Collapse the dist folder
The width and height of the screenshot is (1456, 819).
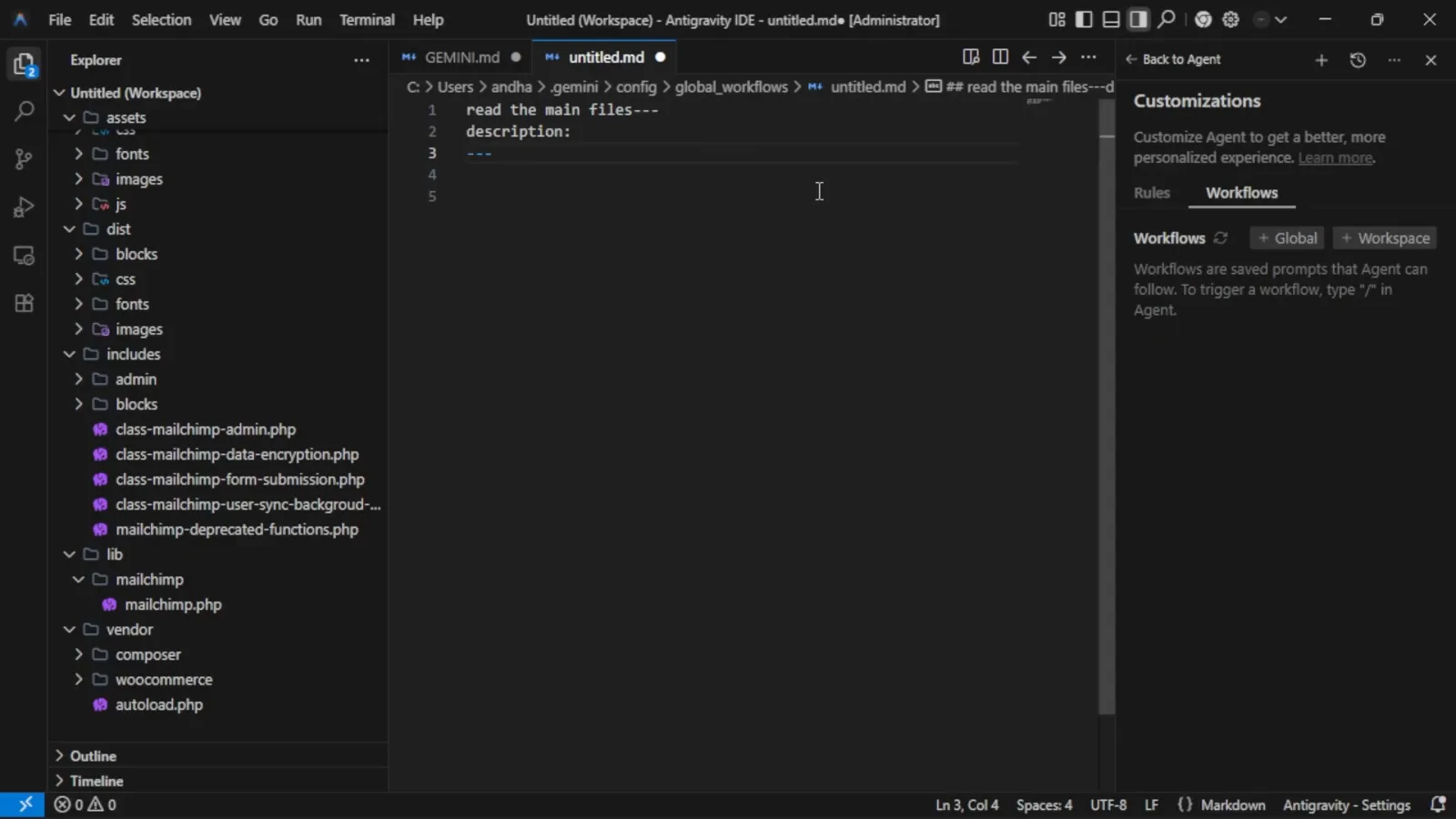click(69, 229)
